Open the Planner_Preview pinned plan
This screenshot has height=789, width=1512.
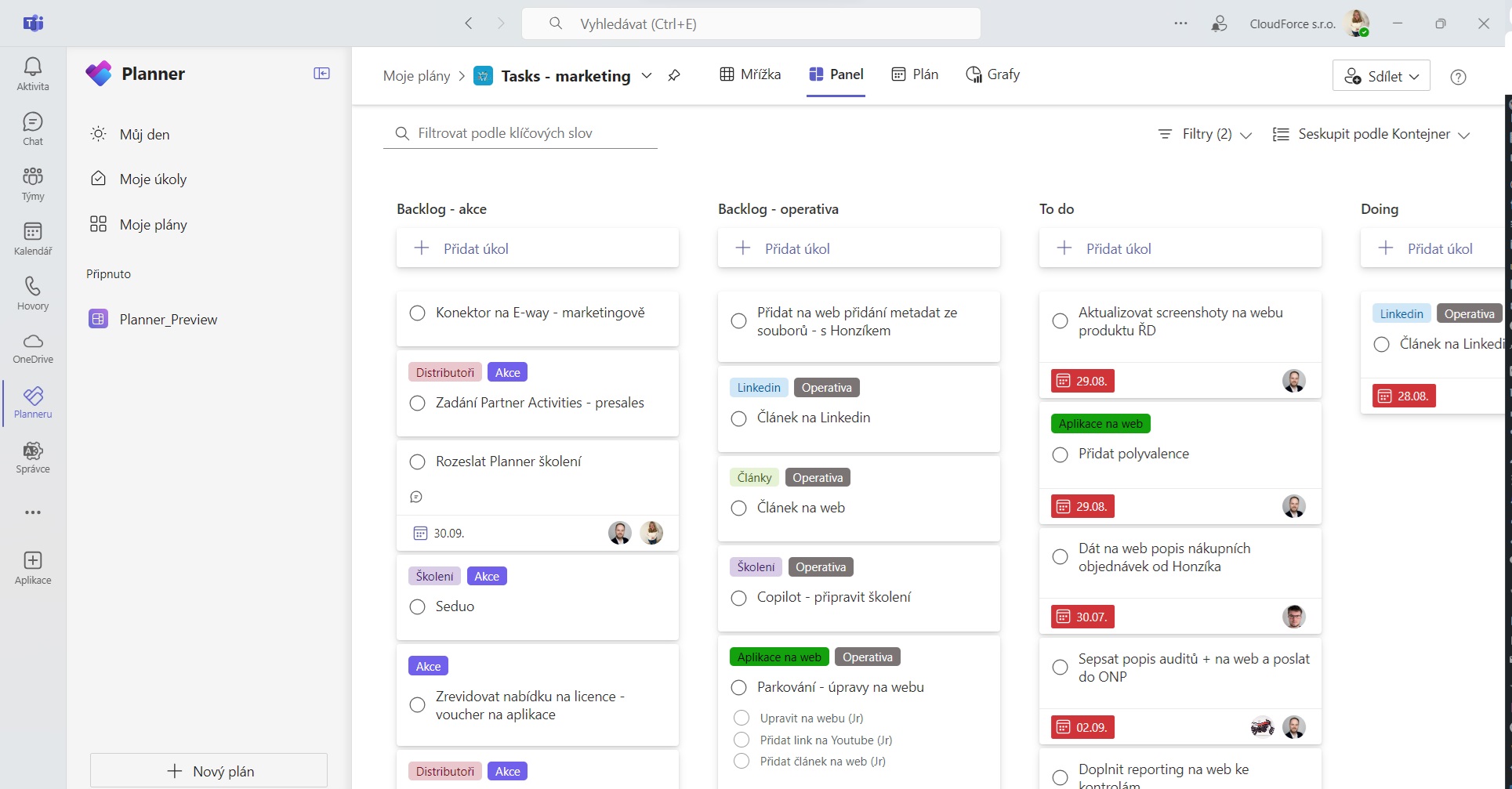point(208,319)
